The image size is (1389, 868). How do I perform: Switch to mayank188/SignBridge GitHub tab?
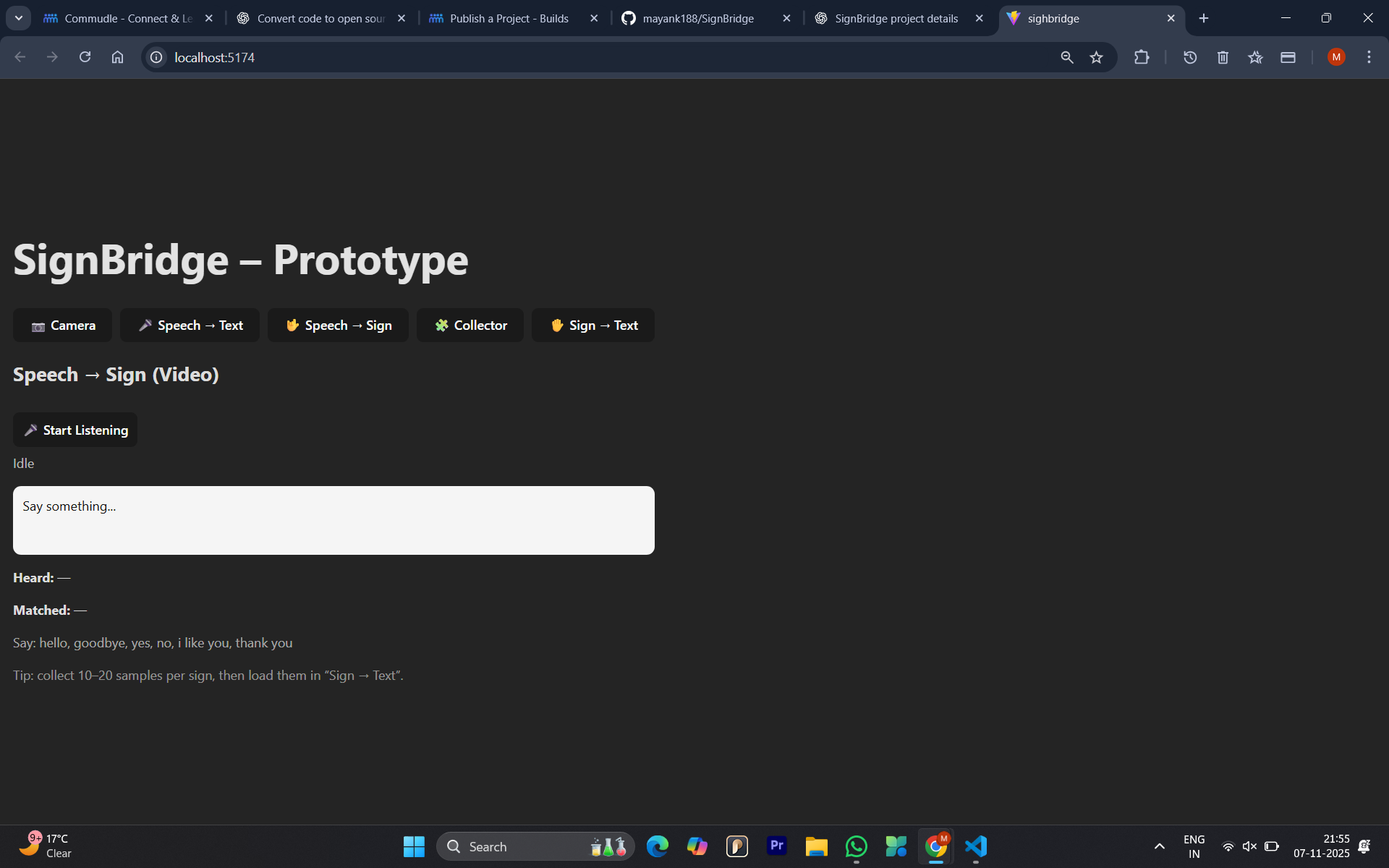click(697, 18)
